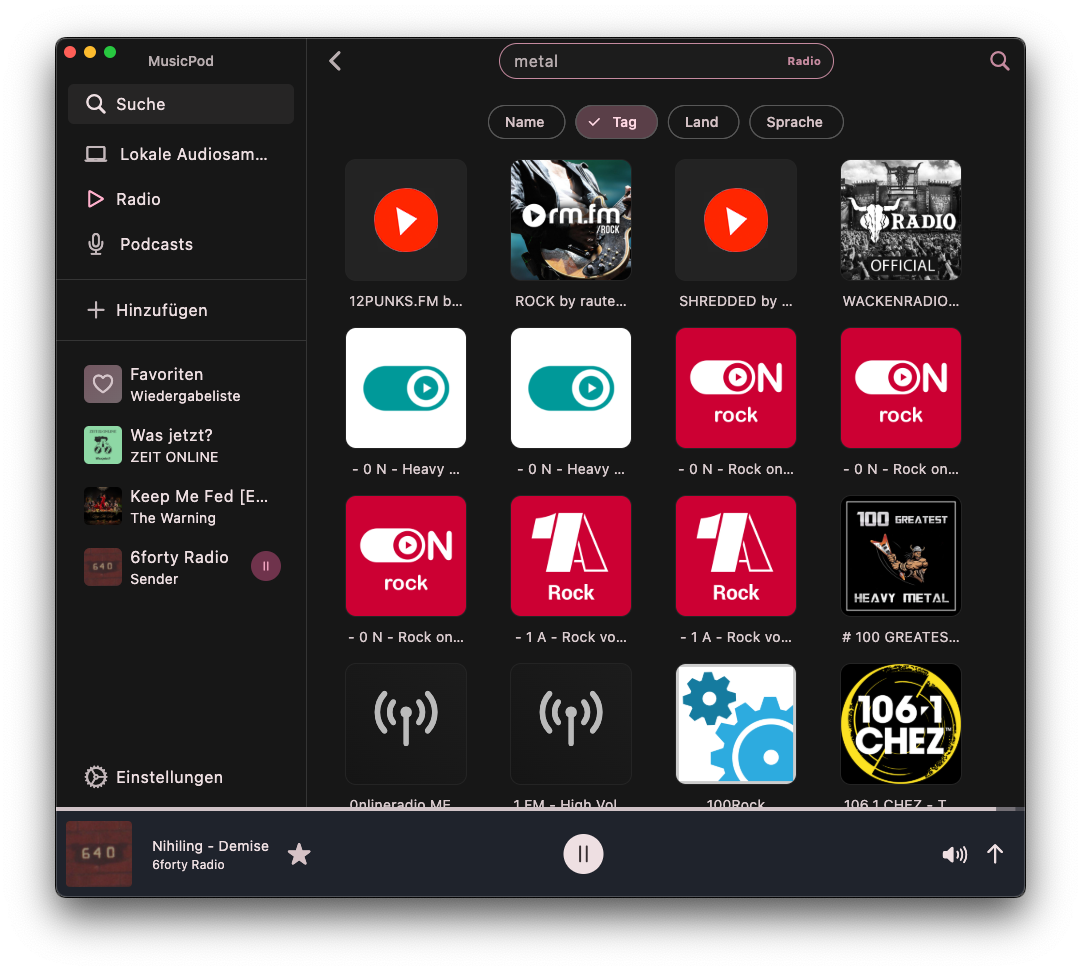This screenshot has height=971, width=1081.
Task: Play the 12PUNKS.FM station tile
Action: [x=406, y=220]
